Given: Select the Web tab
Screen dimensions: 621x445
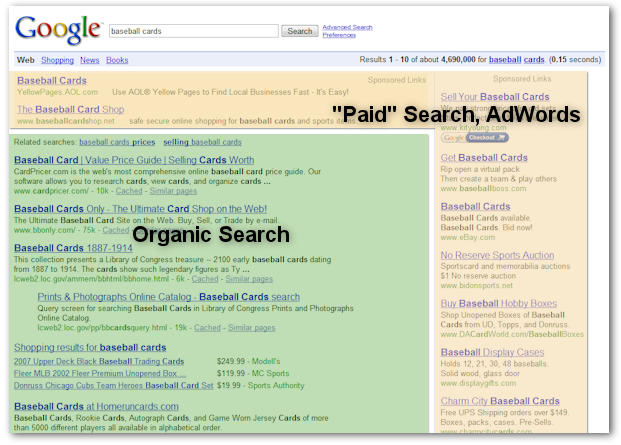Looking at the screenshot, I should 25,60.
